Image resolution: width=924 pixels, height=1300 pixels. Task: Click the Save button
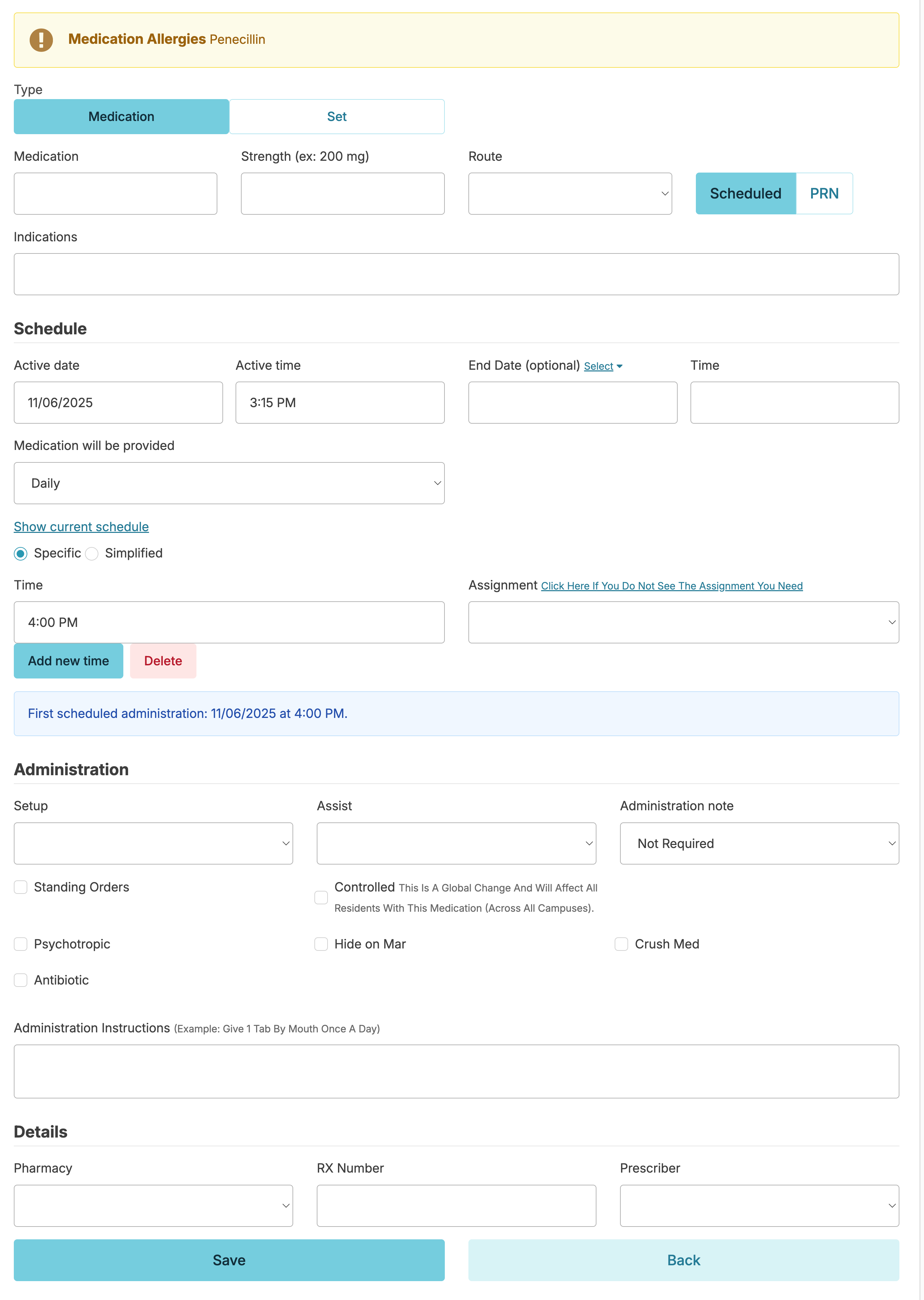tap(229, 1260)
